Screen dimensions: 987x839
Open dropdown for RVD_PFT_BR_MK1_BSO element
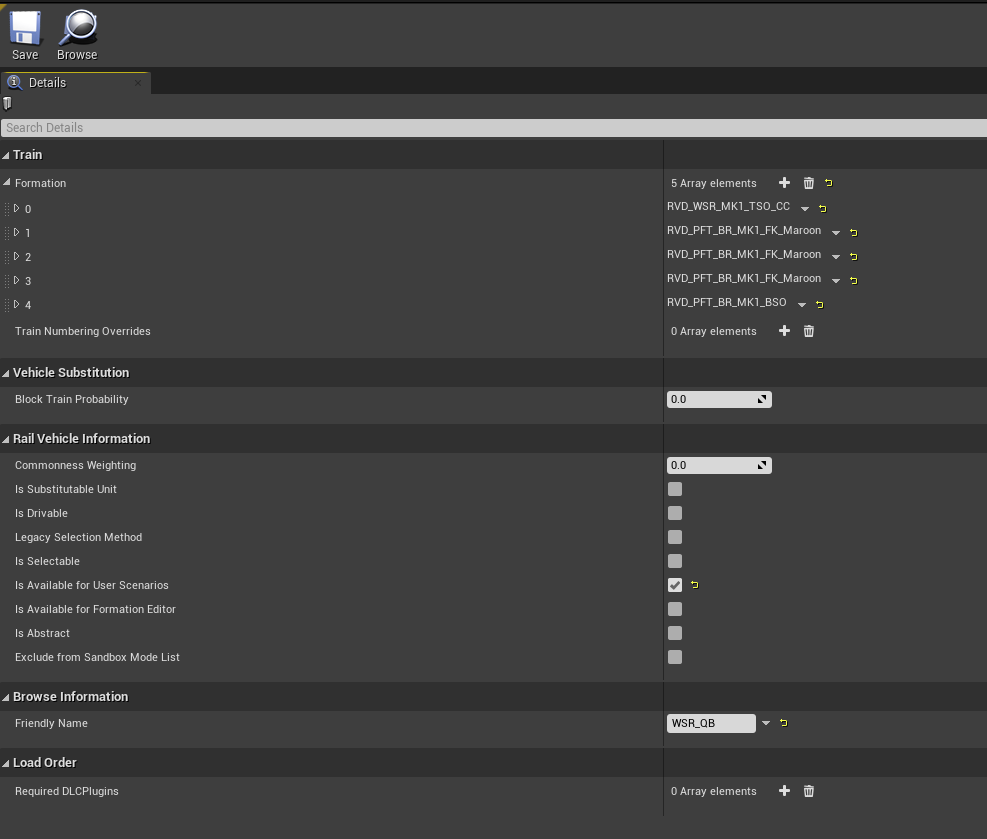[802, 304]
